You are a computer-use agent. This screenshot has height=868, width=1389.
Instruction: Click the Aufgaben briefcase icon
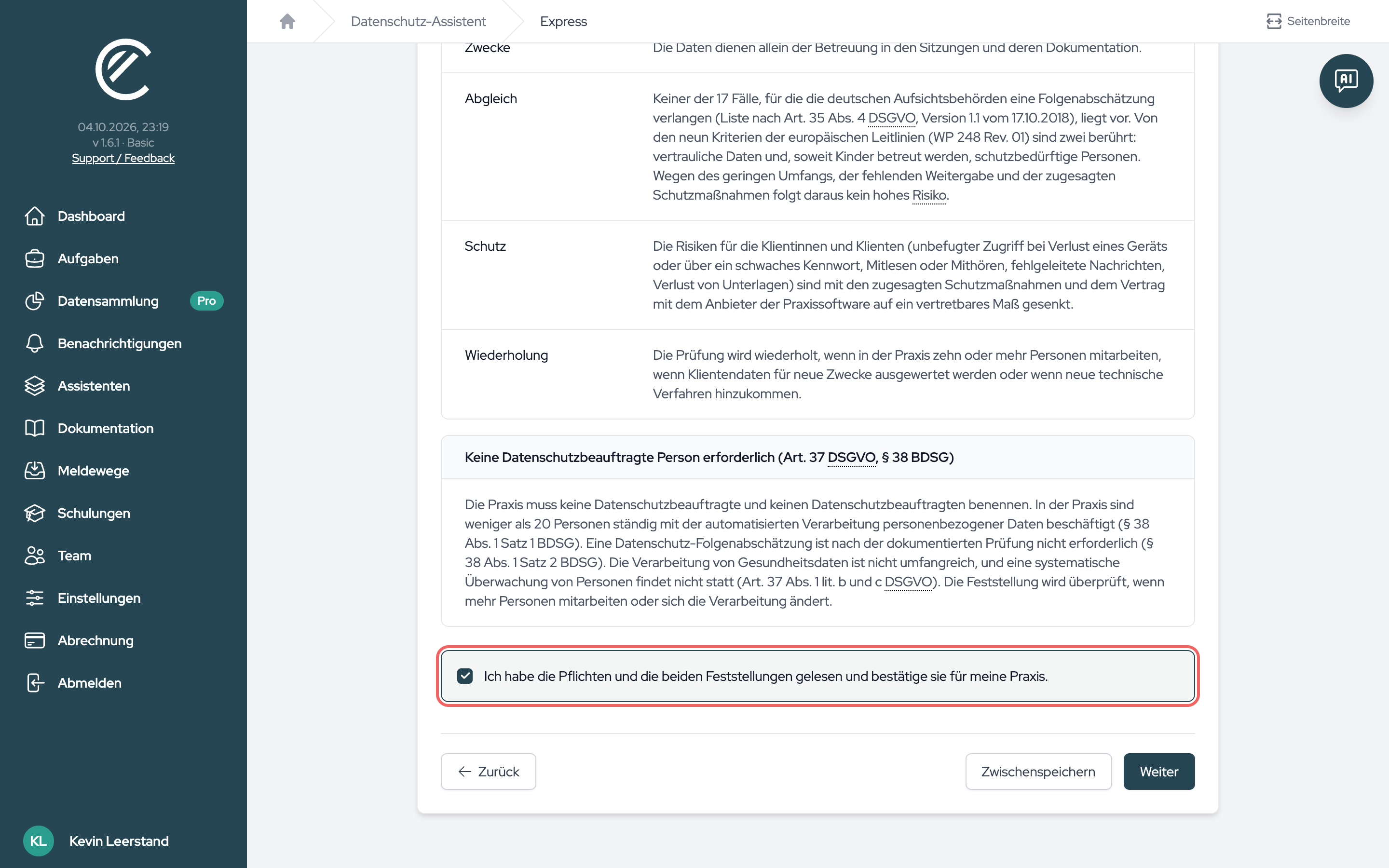pos(34,258)
